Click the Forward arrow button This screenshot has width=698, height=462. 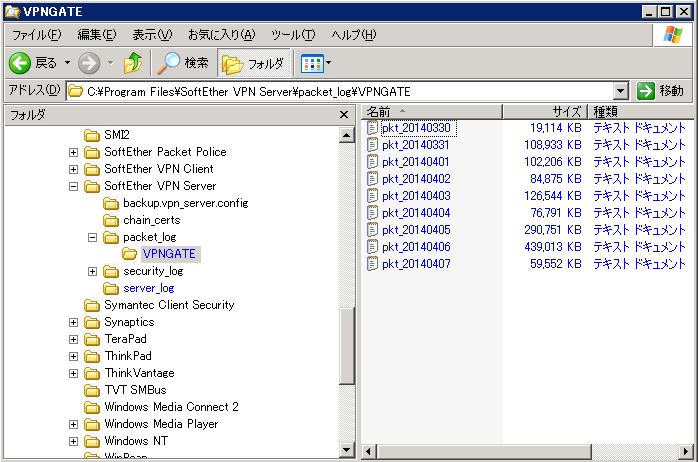point(89,63)
